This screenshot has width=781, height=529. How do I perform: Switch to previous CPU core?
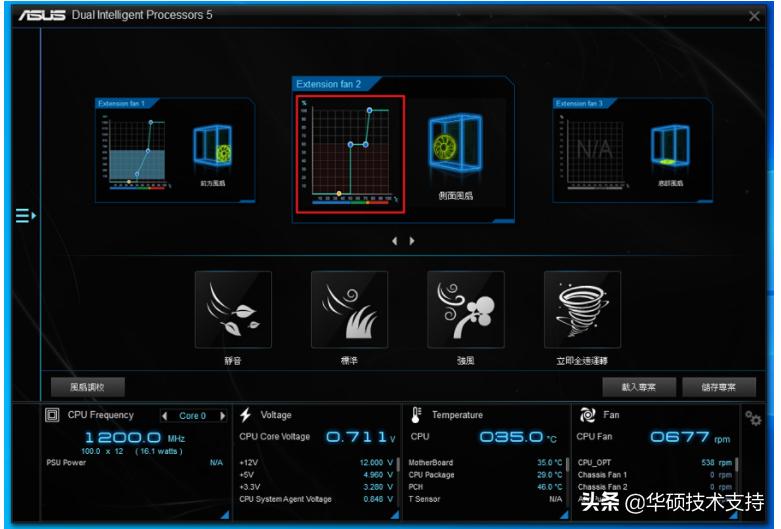[x=164, y=416]
